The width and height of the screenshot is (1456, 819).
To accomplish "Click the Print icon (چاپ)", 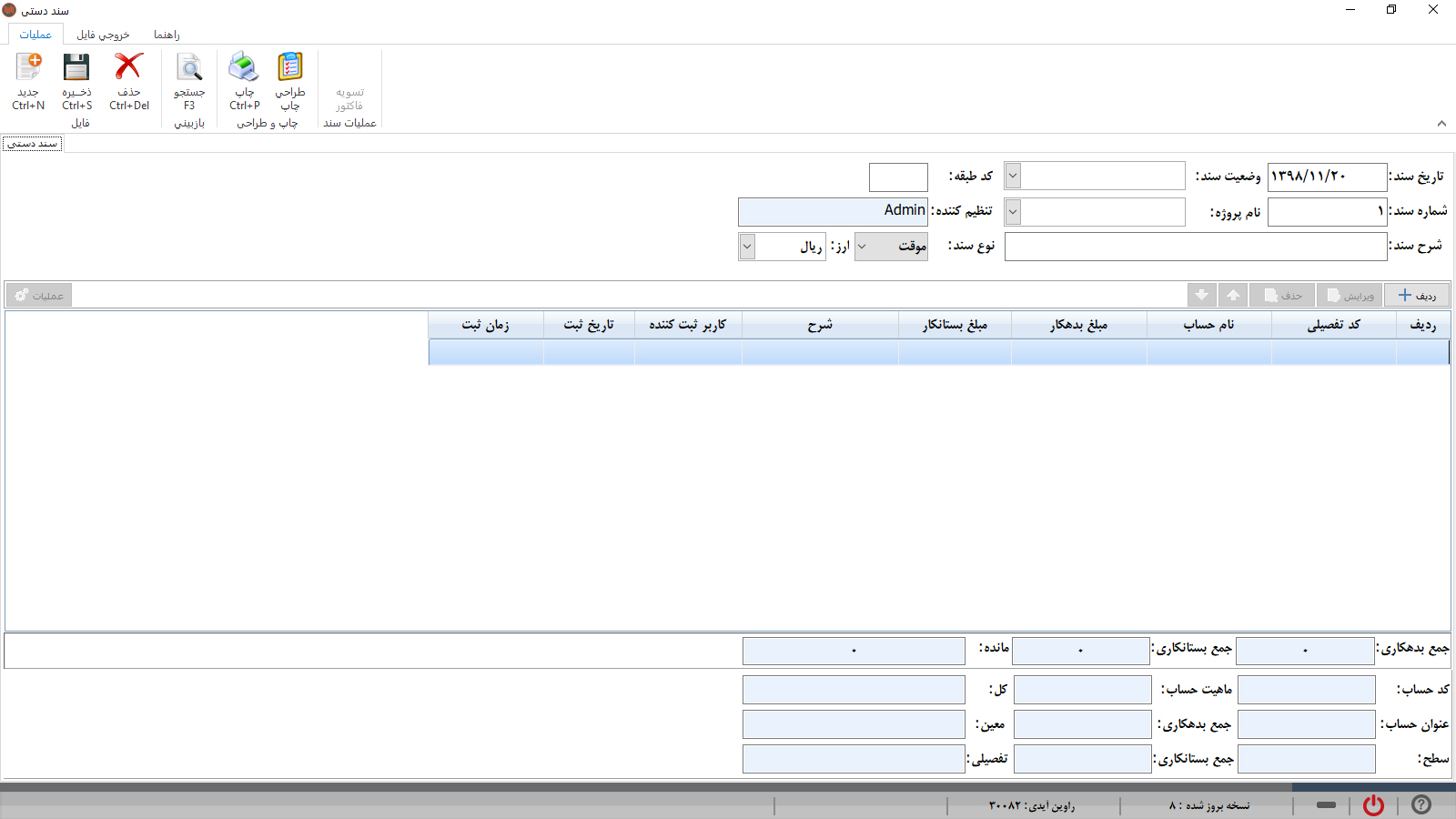I will [244, 68].
